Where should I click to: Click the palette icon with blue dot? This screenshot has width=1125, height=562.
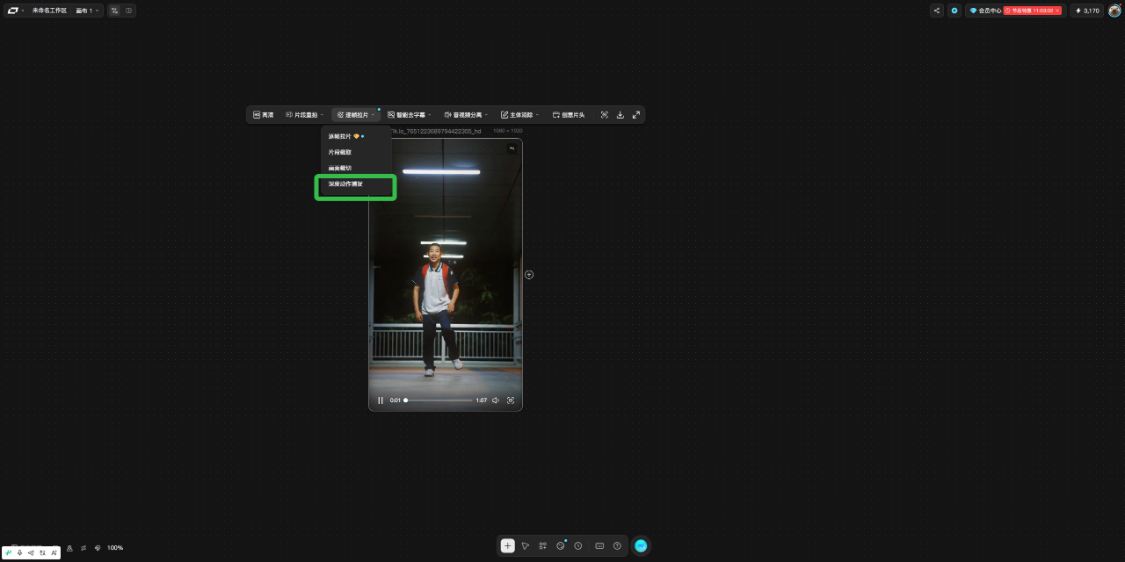coord(561,545)
